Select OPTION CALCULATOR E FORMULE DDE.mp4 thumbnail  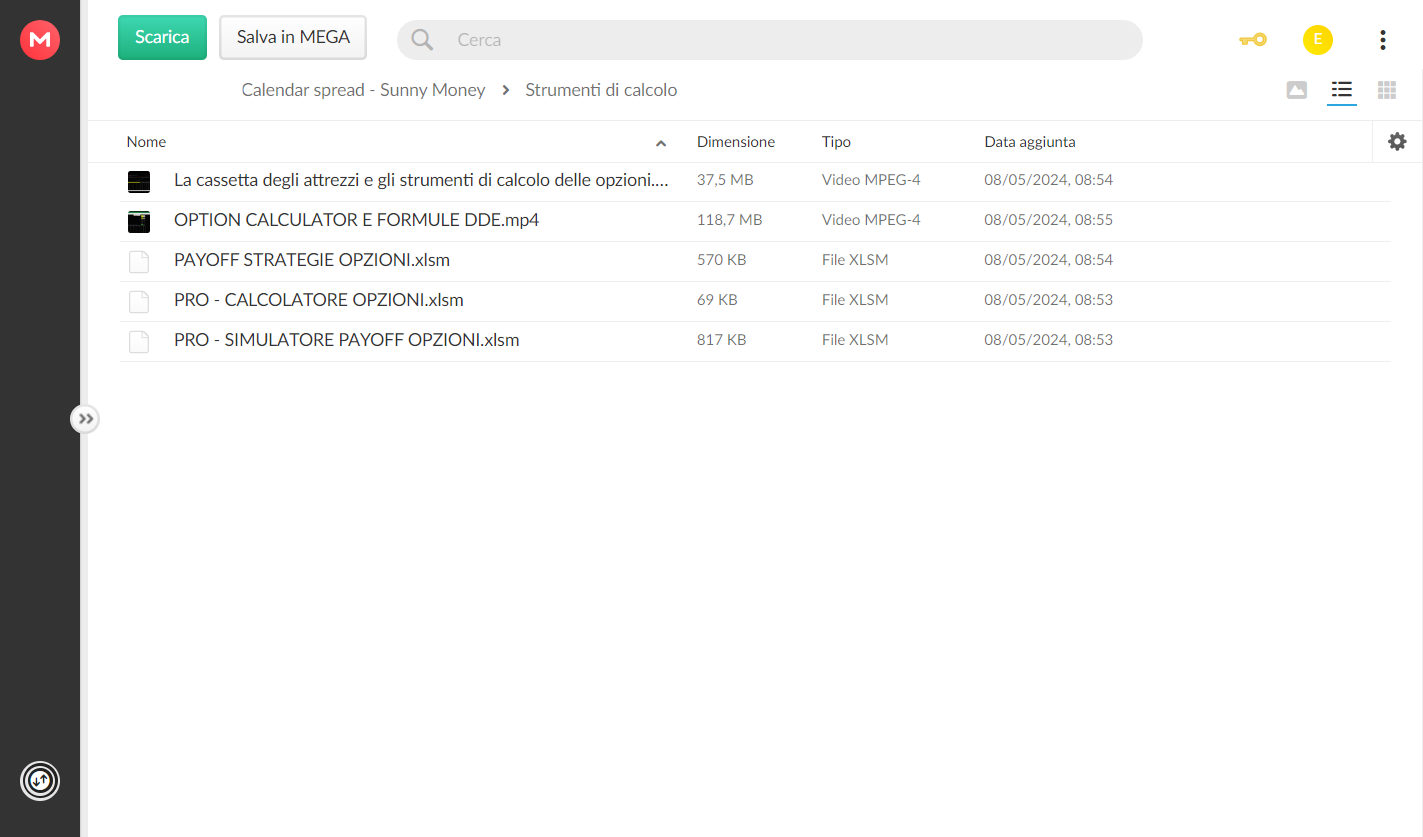(x=139, y=221)
